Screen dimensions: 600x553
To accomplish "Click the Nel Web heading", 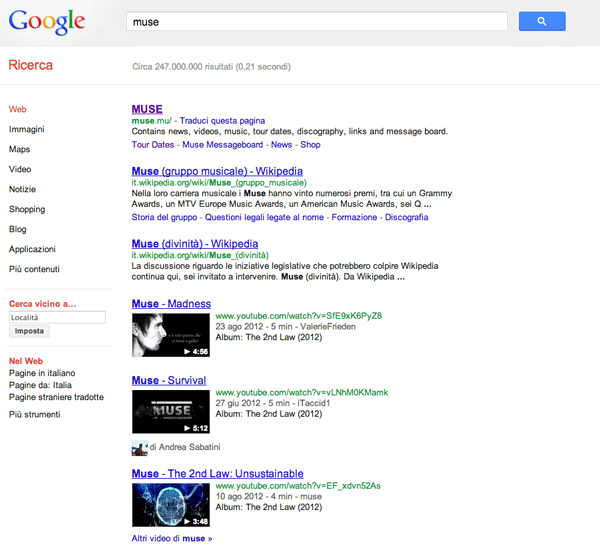I will pos(26,361).
